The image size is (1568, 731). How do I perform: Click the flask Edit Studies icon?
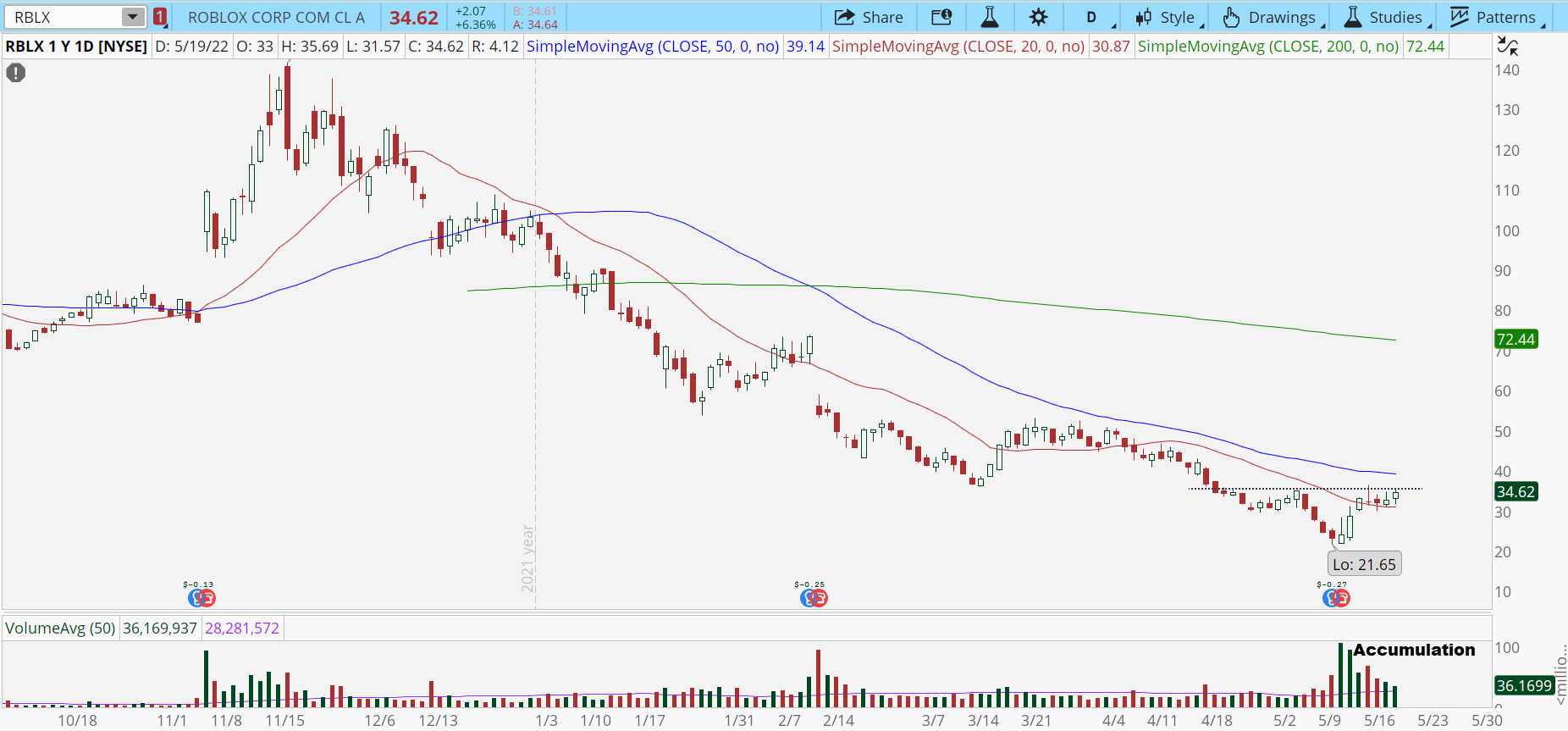(x=989, y=17)
